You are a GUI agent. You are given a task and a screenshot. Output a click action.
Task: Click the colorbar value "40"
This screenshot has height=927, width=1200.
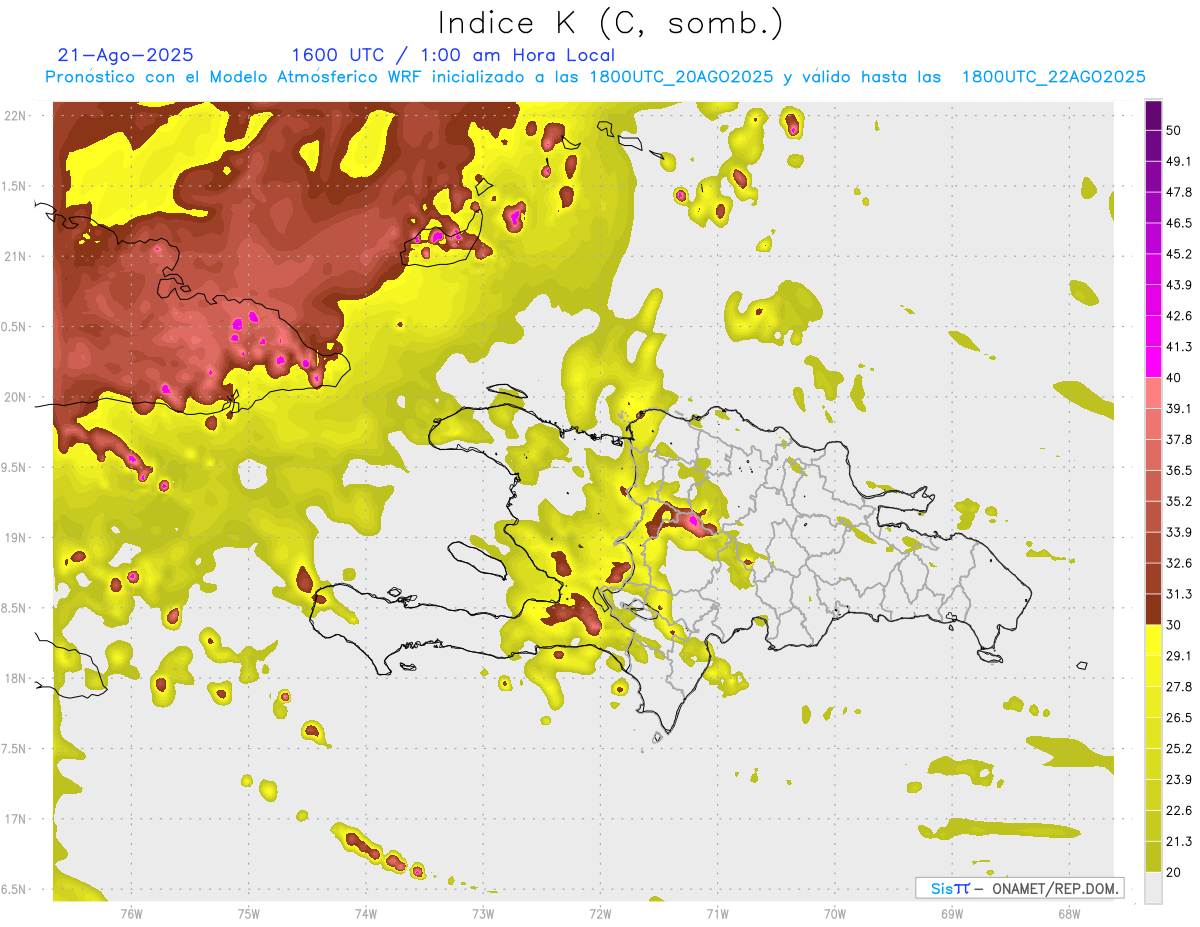(x=1174, y=378)
